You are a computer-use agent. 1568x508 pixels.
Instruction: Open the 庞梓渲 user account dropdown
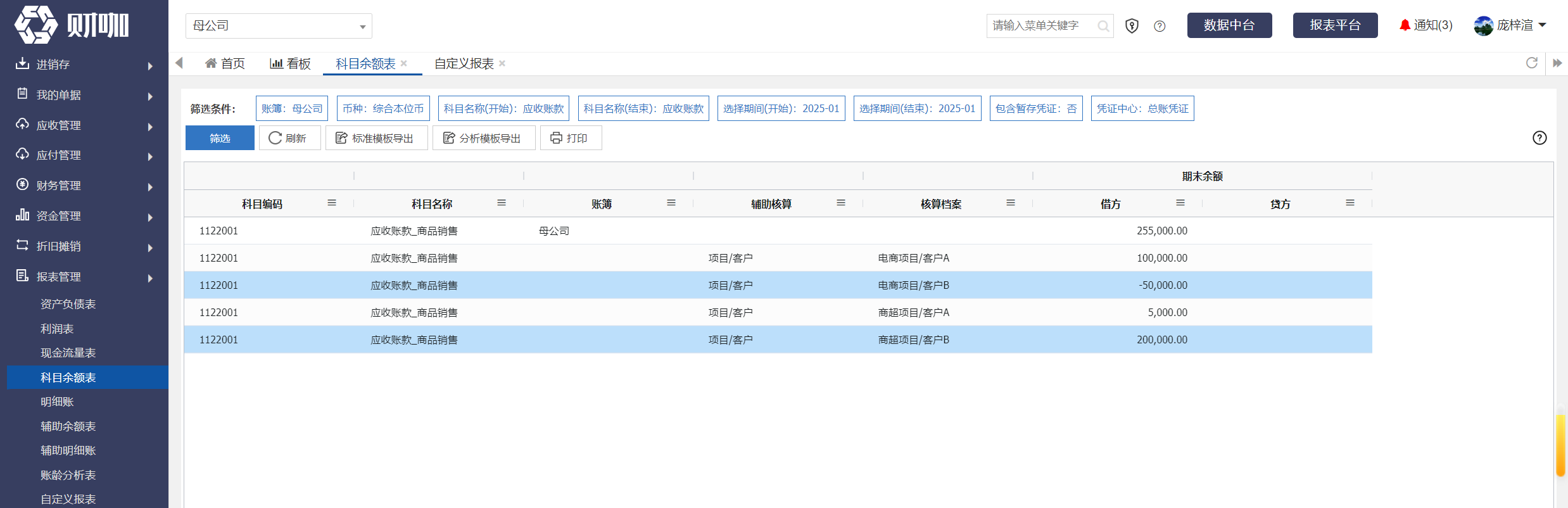[x=1510, y=25]
